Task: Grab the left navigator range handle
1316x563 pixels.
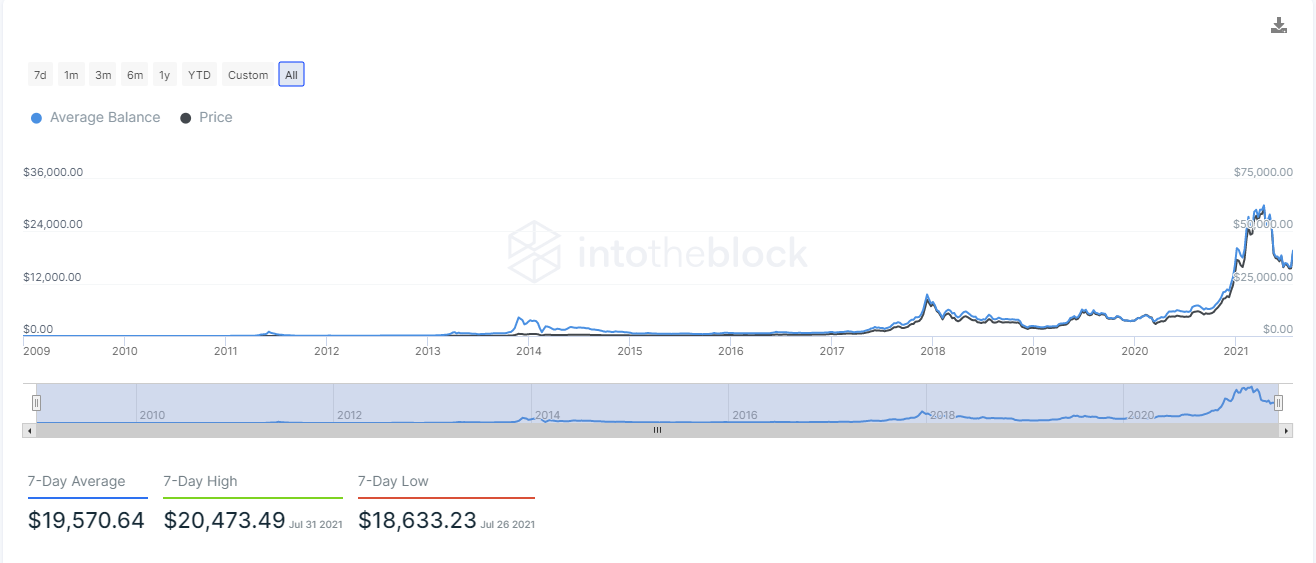Action: 36,402
